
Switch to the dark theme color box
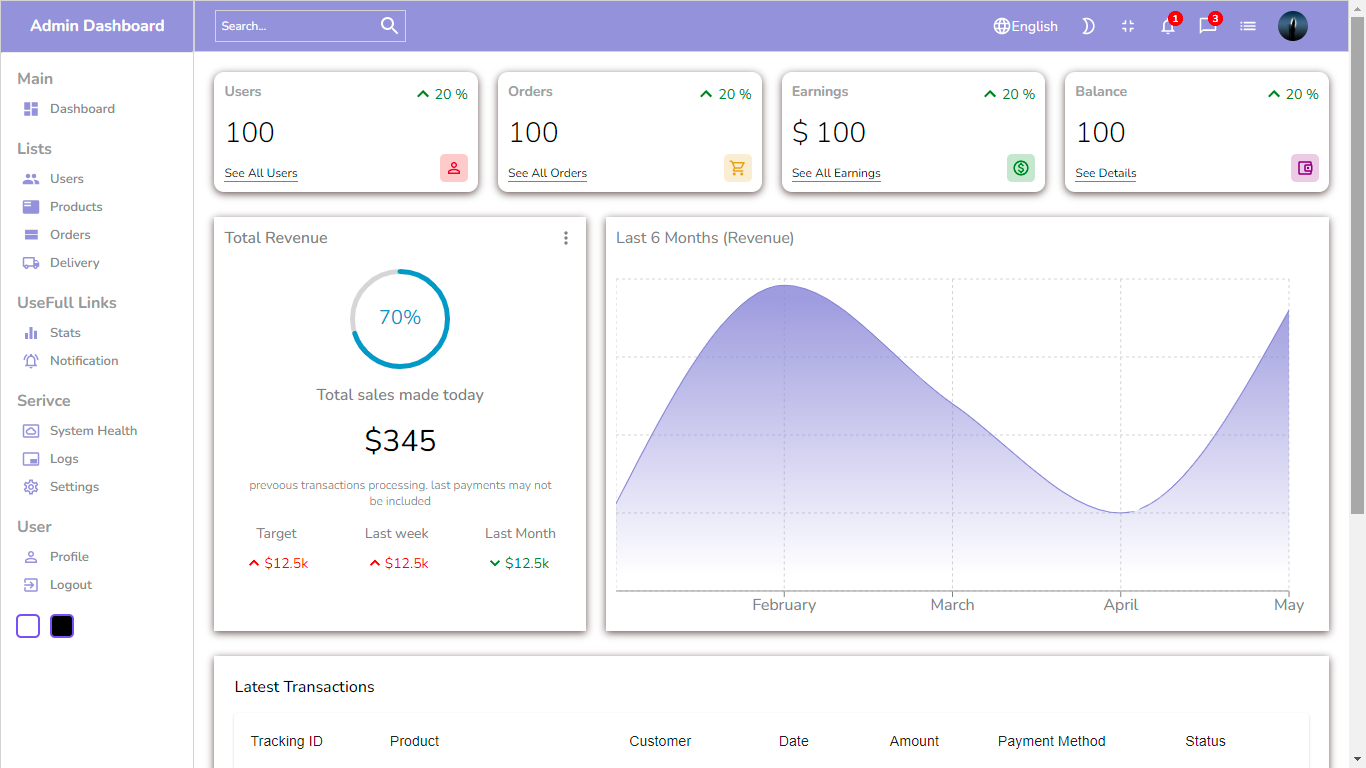pos(61,625)
